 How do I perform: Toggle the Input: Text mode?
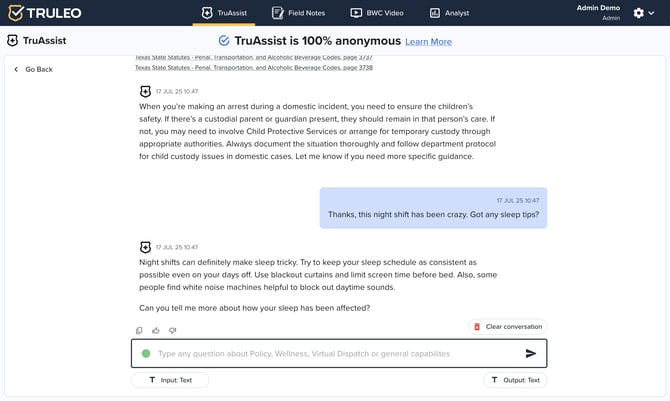(170, 380)
